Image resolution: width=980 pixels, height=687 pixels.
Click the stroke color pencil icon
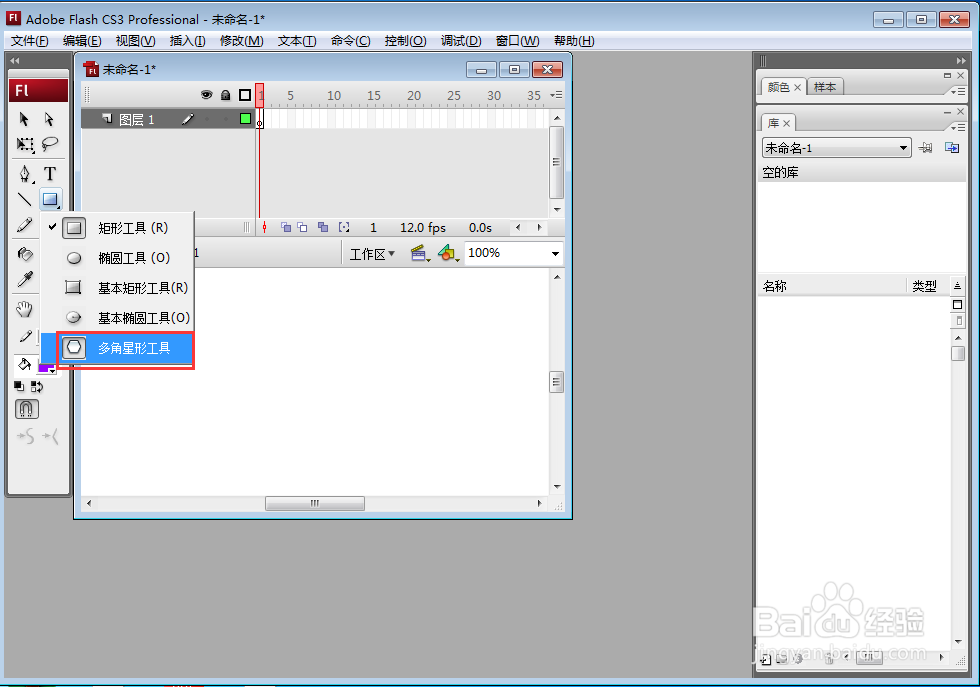pyautogui.click(x=25, y=336)
